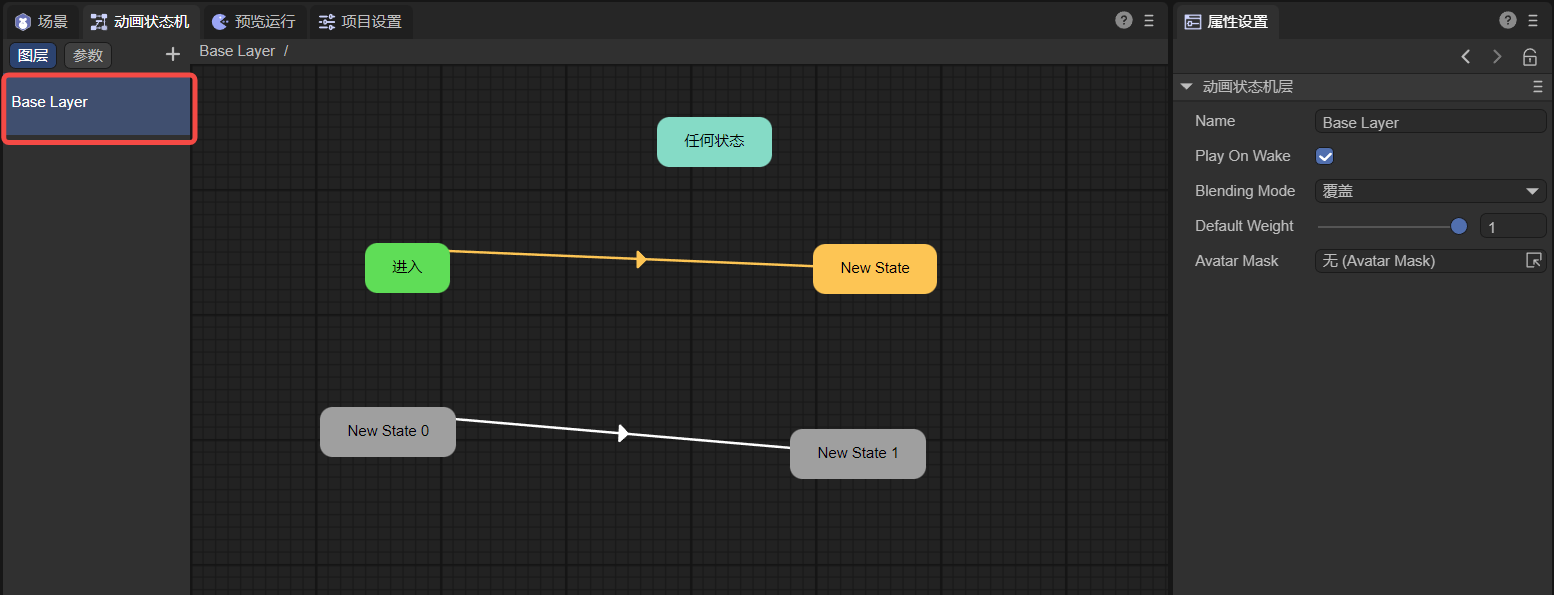Image resolution: width=1554 pixels, height=595 pixels.
Task: Switch to the 场景 tab
Action: [42, 21]
